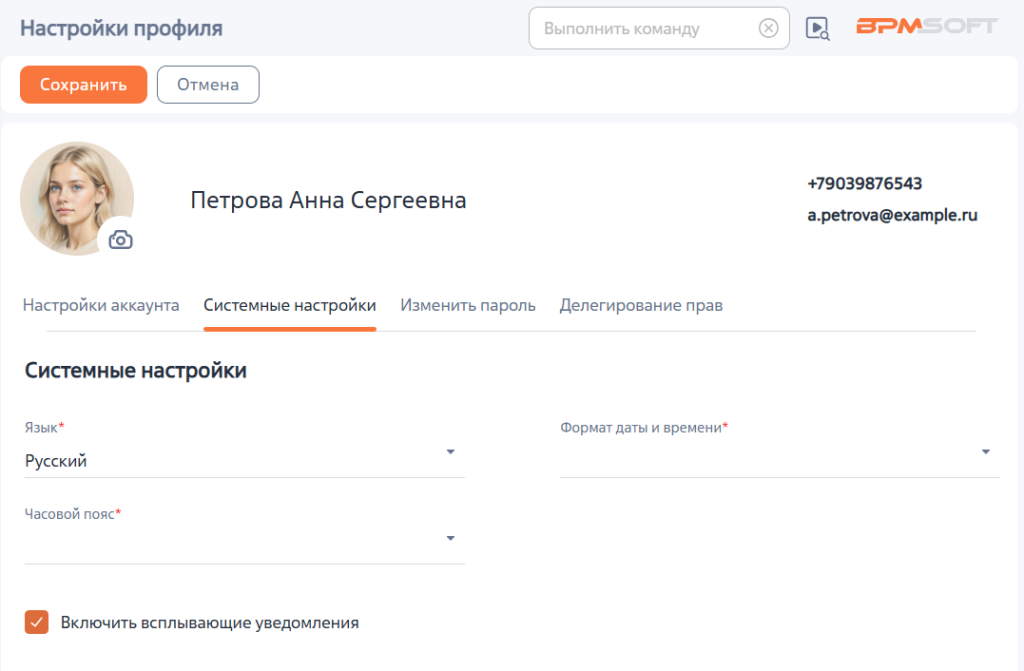The height and width of the screenshot is (671, 1024).
Task: Clear the command field with the X icon
Action: [768, 28]
